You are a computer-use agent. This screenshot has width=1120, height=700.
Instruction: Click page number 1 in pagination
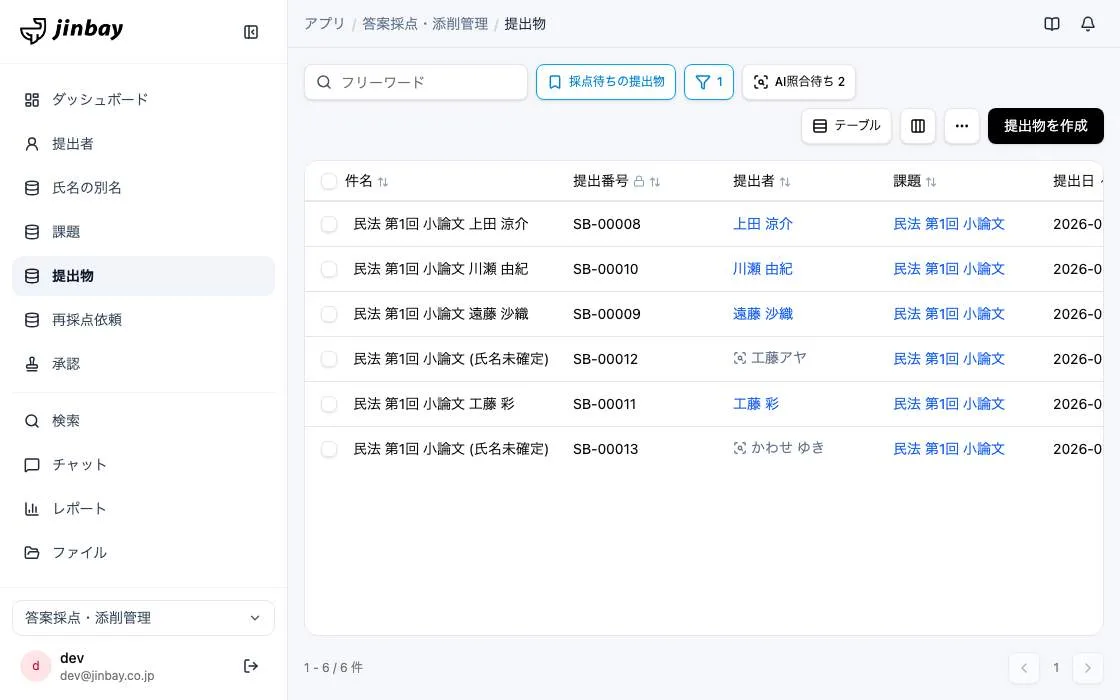(x=1056, y=668)
